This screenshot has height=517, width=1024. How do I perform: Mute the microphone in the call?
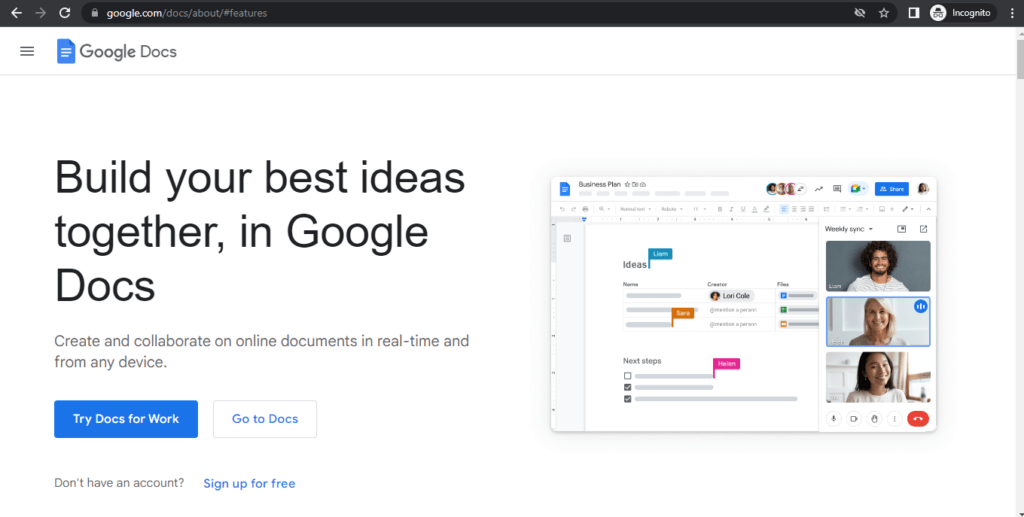click(833, 419)
